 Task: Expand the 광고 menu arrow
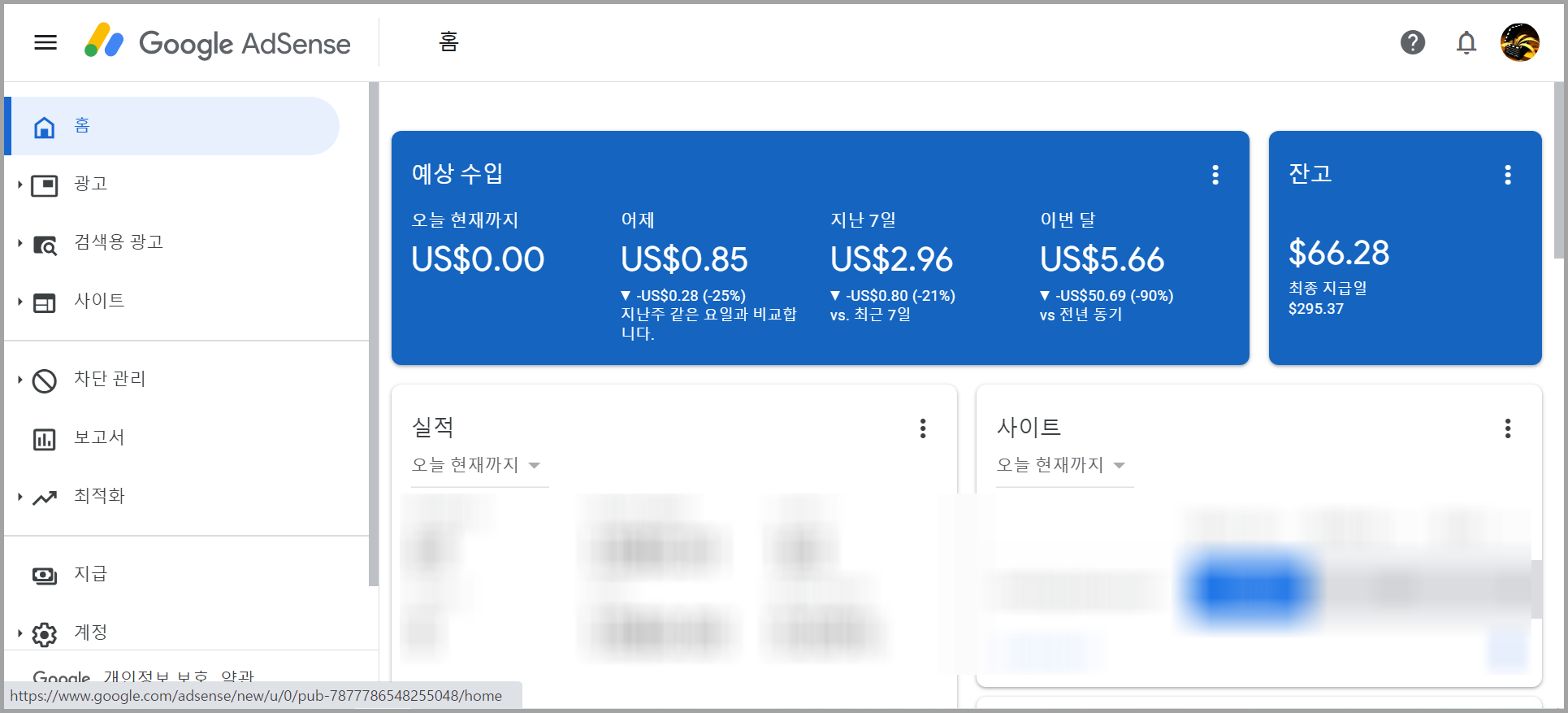[x=19, y=185]
